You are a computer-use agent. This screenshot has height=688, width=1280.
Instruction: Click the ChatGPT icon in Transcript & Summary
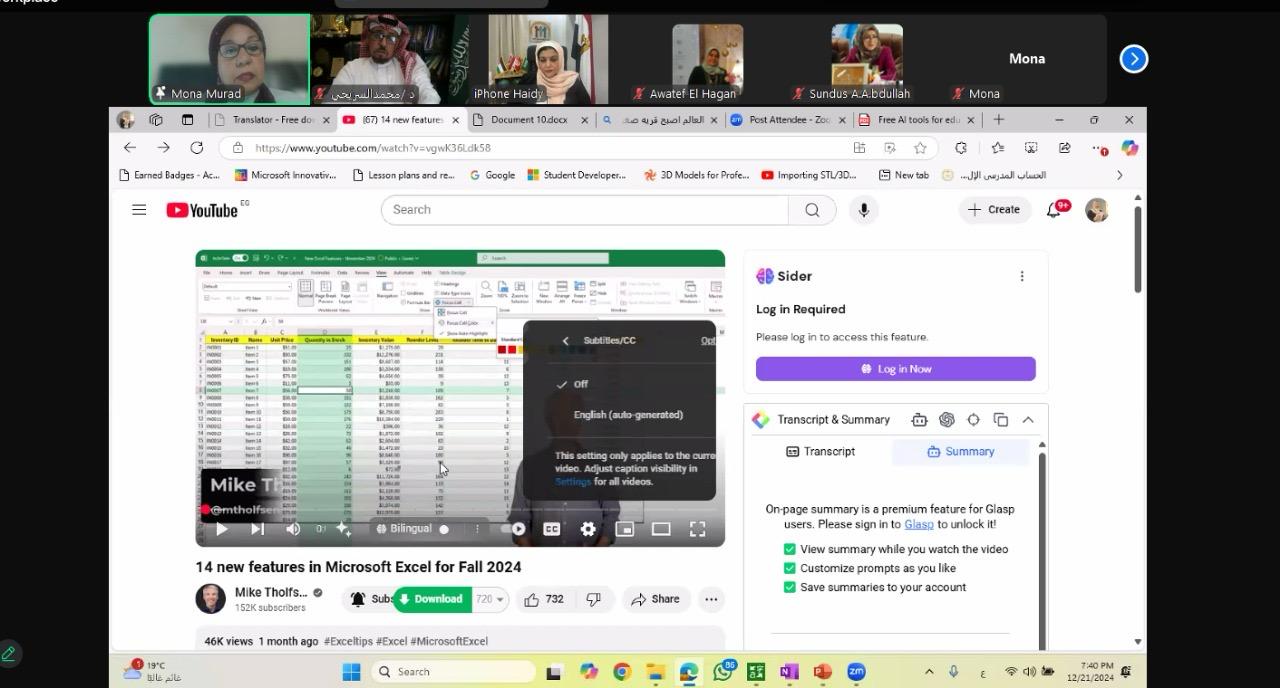pos(946,420)
